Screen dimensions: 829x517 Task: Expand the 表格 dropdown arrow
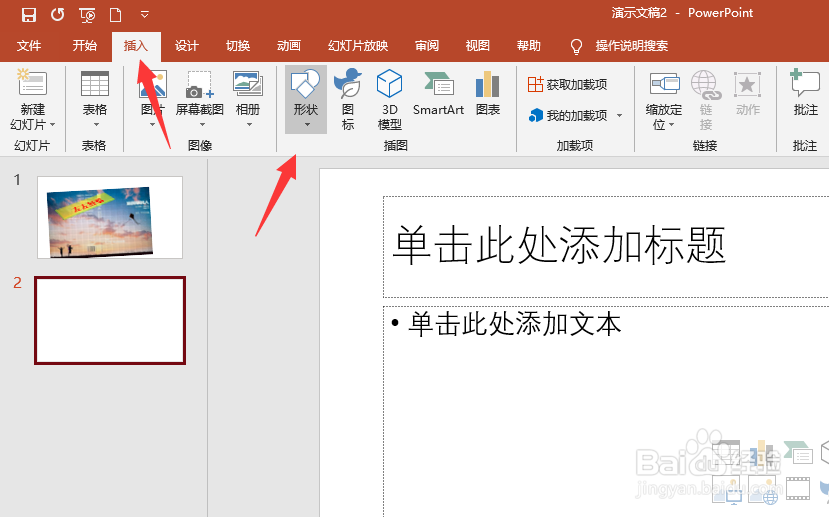coord(96,125)
